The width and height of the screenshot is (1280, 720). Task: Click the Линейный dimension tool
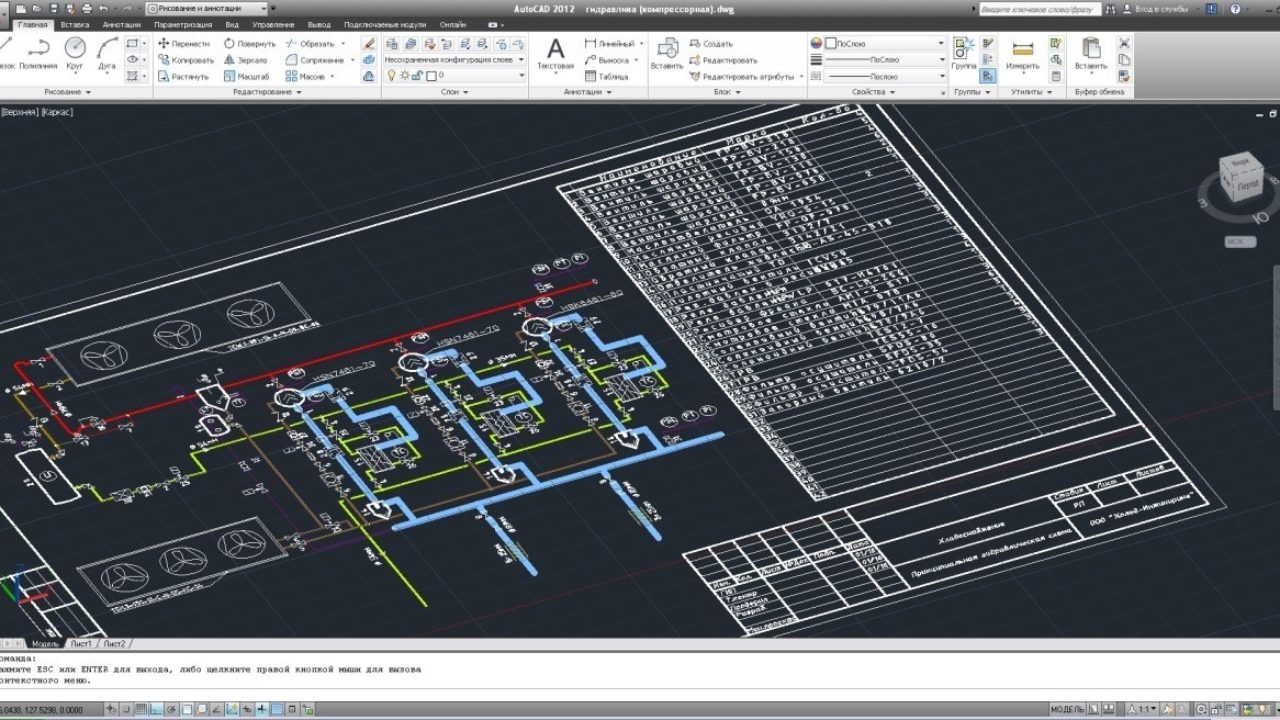tap(610, 44)
